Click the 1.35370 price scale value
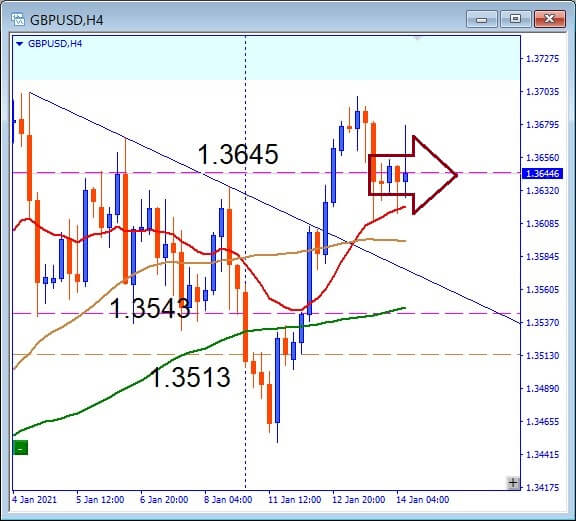The width and height of the screenshot is (576, 521). [x=543, y=323]
